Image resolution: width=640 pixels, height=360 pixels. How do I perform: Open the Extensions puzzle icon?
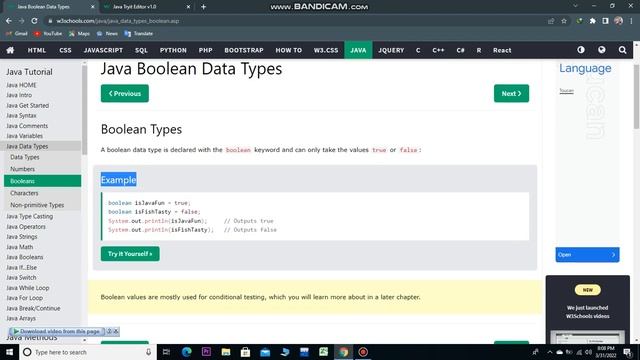pyautogui.click(x=592, y=21)
